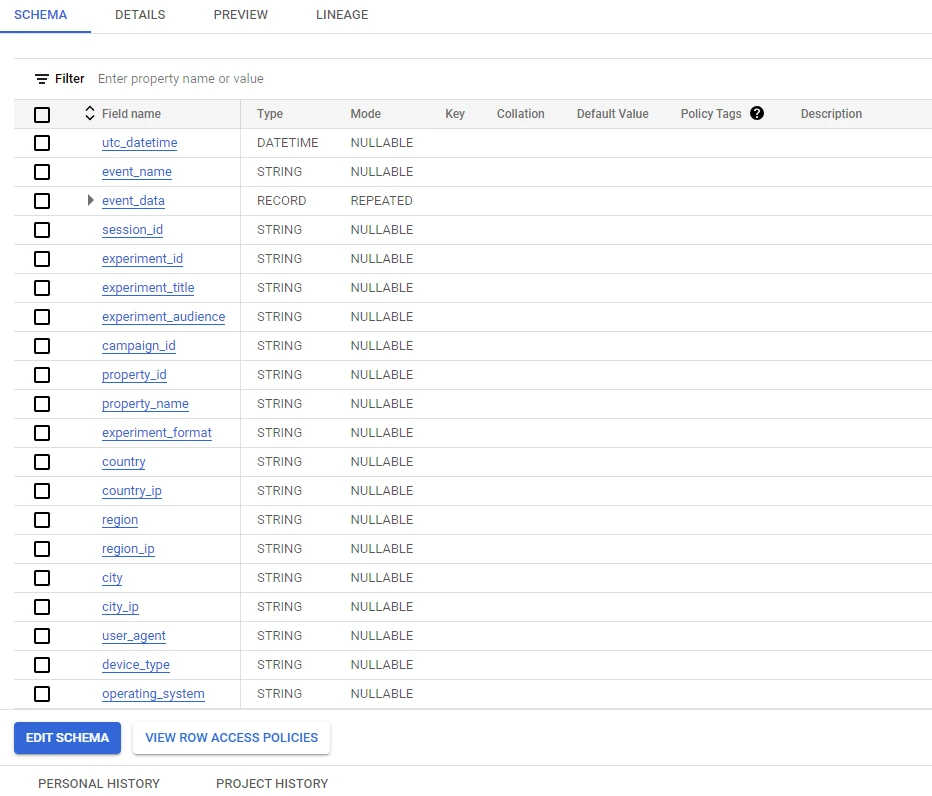Viewport: 932px width, 796px height.
Task: Toggle the select-all header checkbox
Action: point(42,115)
